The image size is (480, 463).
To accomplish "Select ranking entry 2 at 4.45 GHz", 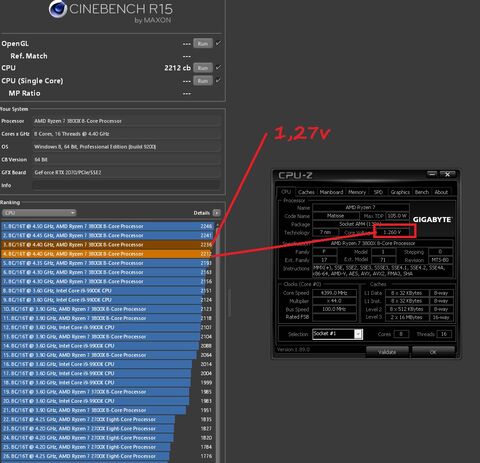I will (108, 236).
